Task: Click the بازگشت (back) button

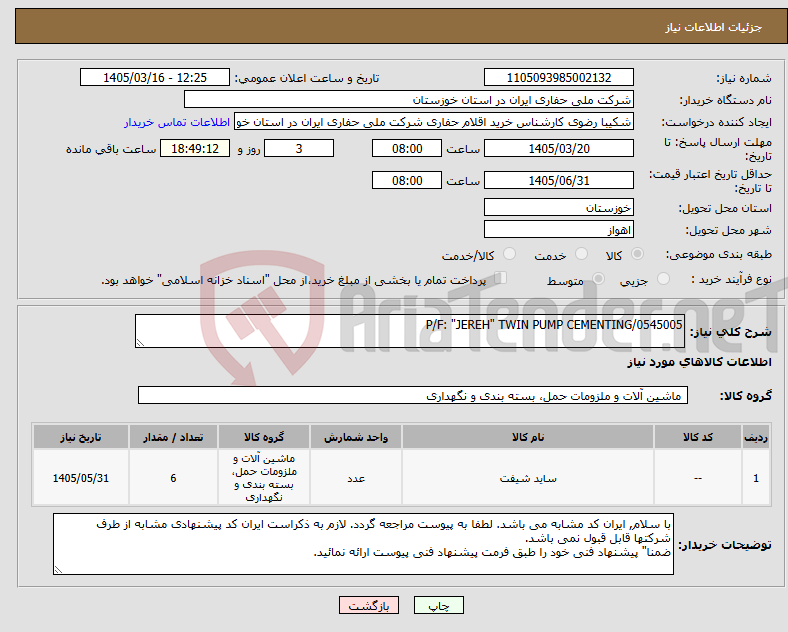Action: pyautogui.click(x=369, y=605)
